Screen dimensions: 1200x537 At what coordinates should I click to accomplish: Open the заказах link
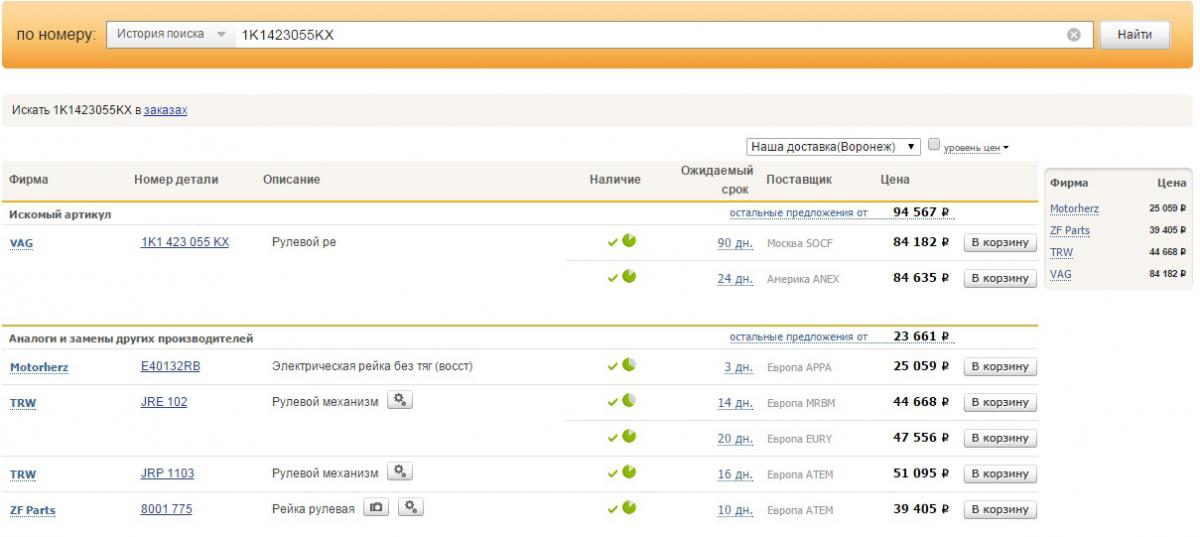tap(166, 110)
